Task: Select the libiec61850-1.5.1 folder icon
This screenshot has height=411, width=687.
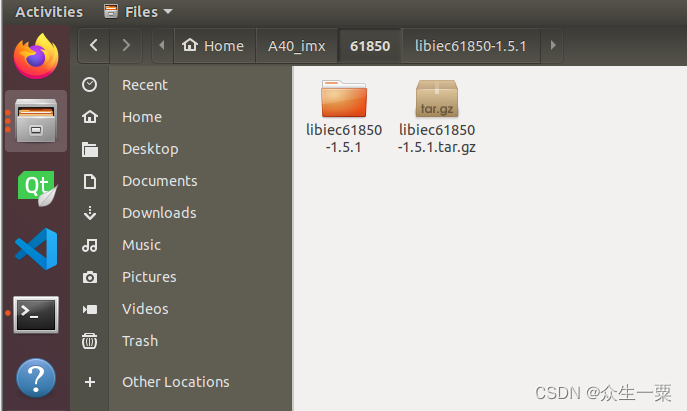Action: point(344,99)
